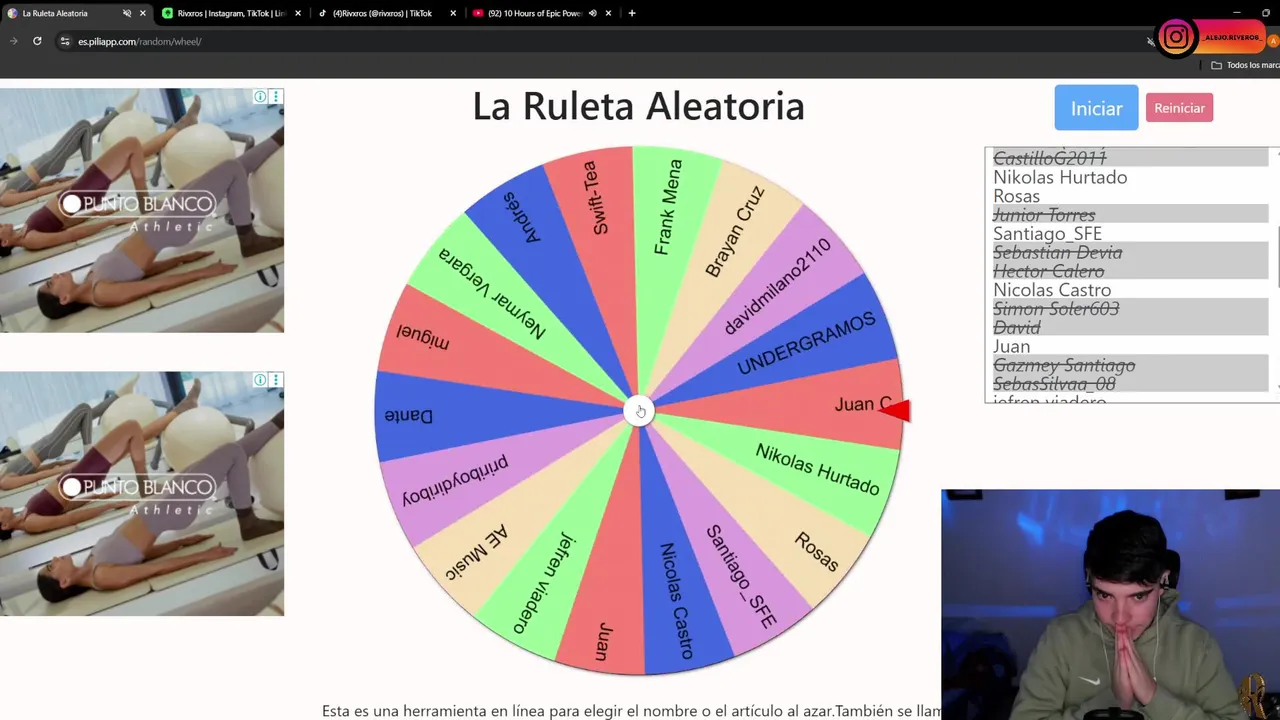The image size is (1280, 720).
Task: Select Sebastian Devia in the name list
Action: [1130, 252]
